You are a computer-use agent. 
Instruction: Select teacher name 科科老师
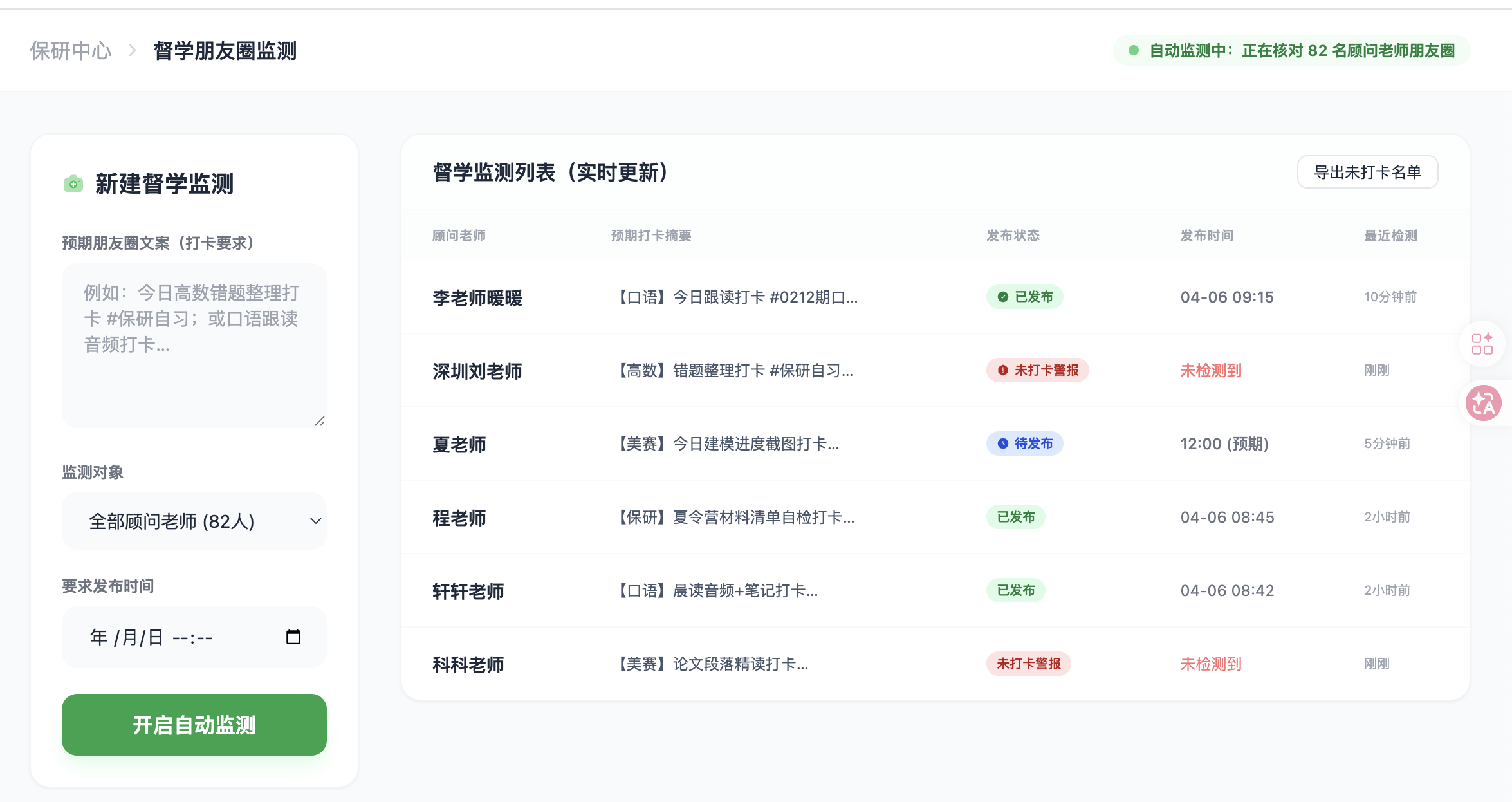468,665
